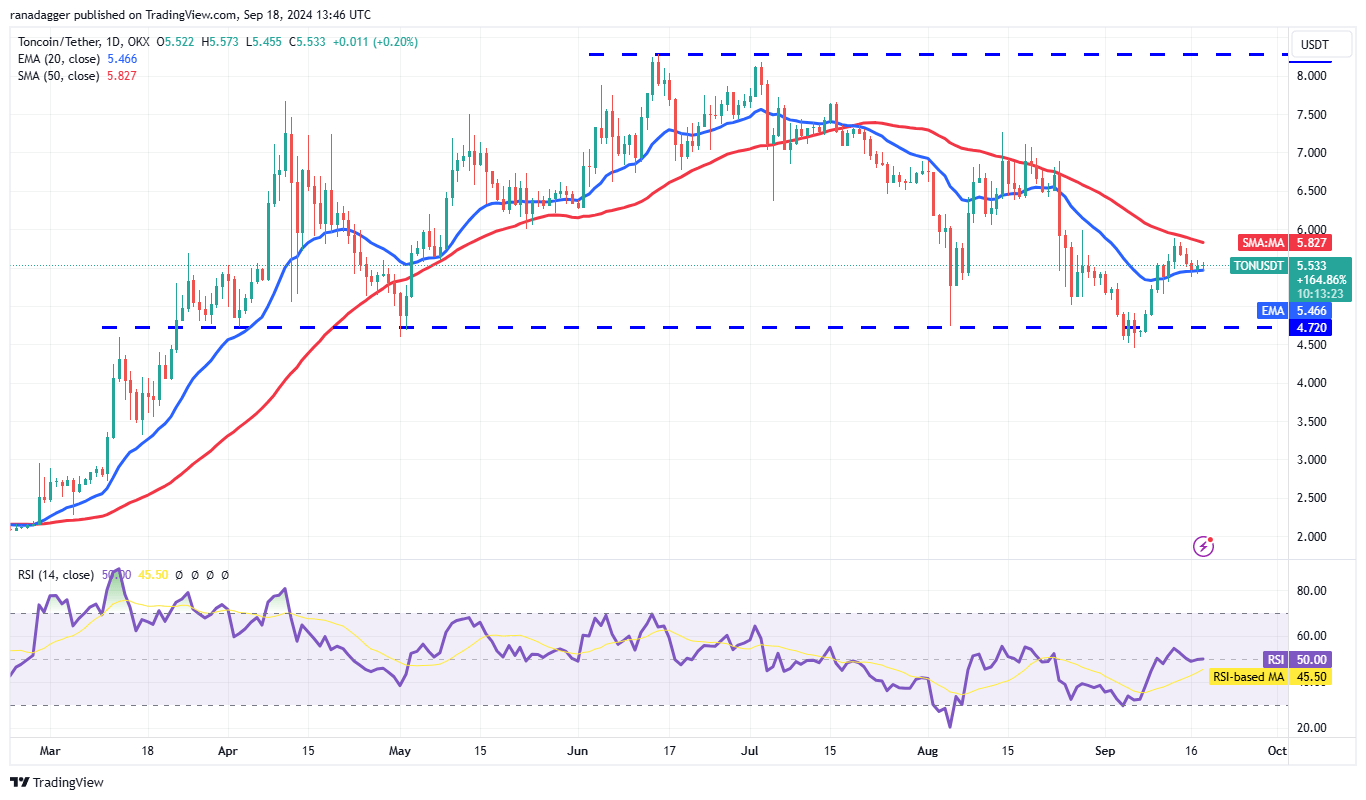The height and width of the screenshot is (800, 1366).
Task: Click the 4.000 price axis label
Action: [x=1312, y=383]
